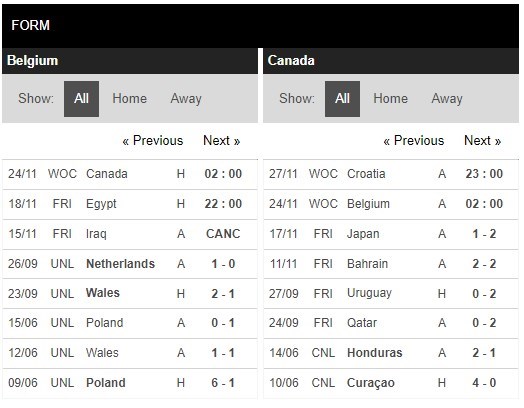
Task: Go to Next Belgium results
Action: [x=222, y=140]
